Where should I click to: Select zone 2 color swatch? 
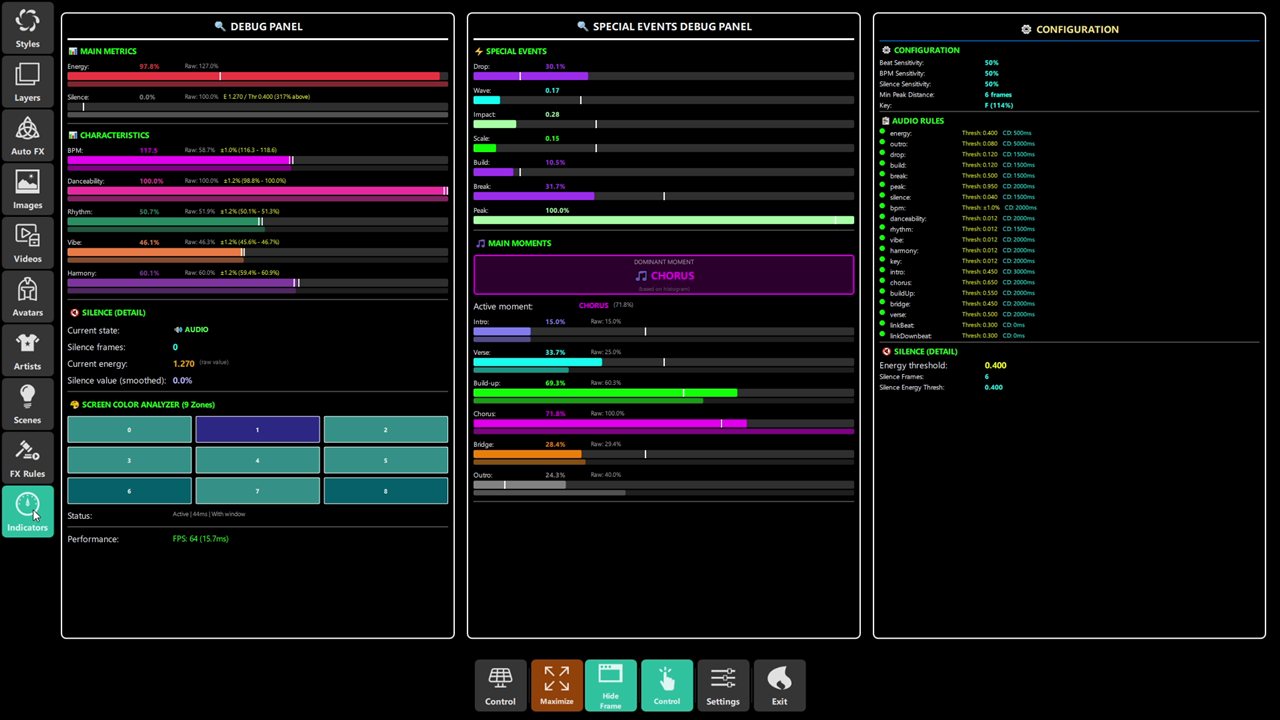(385, 430)
